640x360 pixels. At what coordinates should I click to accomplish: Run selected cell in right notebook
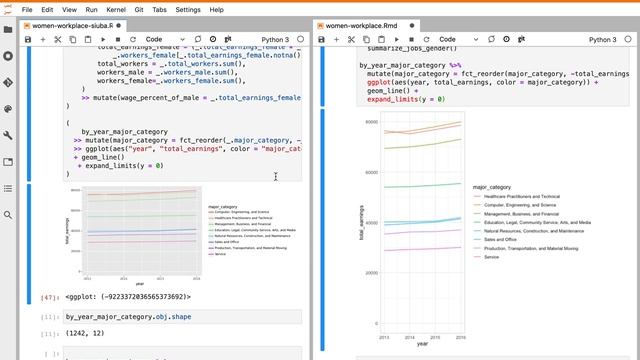tap(396, 40)
